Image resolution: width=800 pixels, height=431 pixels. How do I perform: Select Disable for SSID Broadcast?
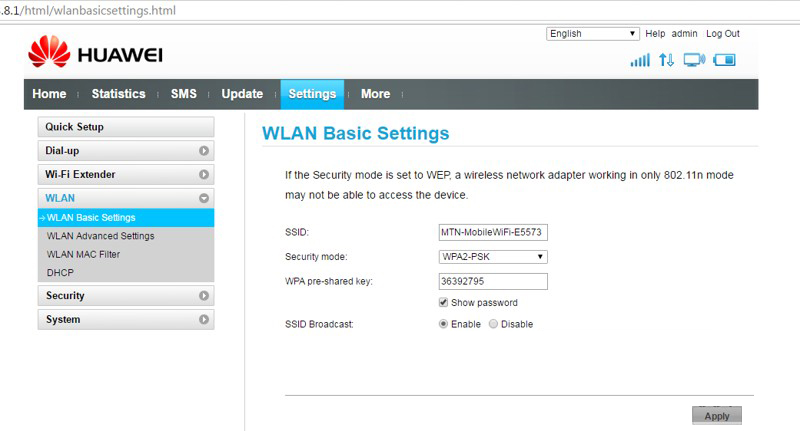point(493,324)
